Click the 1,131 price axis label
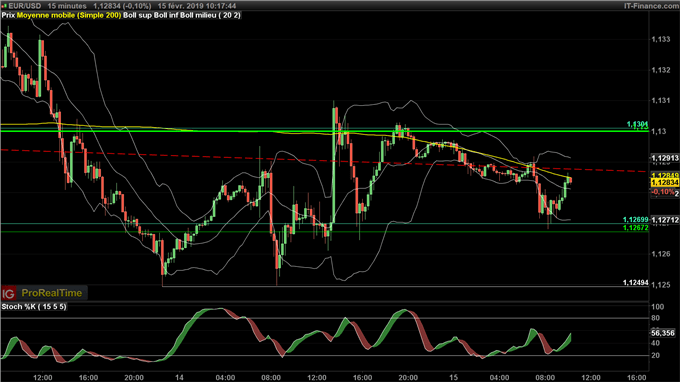Screen dimensions: 680x382 click(661, 101)
